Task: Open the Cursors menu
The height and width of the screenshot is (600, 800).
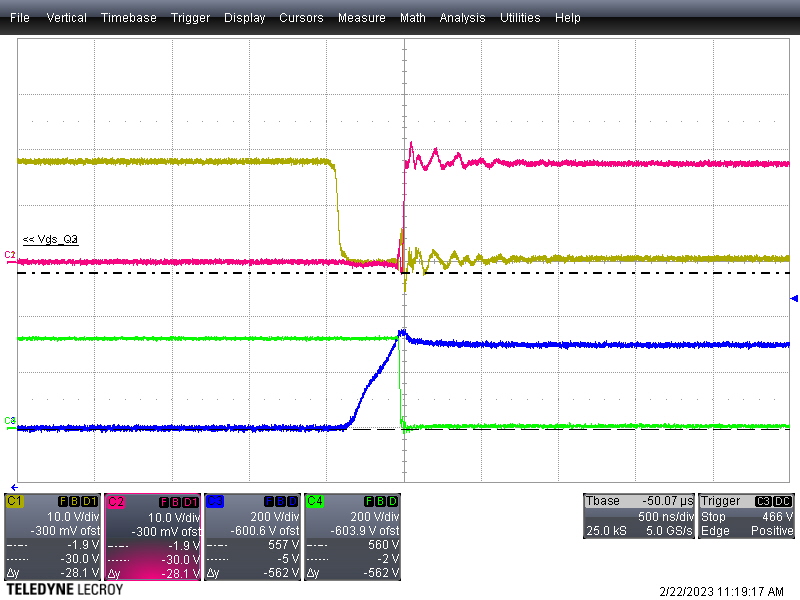Action: (x=301, y=18)
